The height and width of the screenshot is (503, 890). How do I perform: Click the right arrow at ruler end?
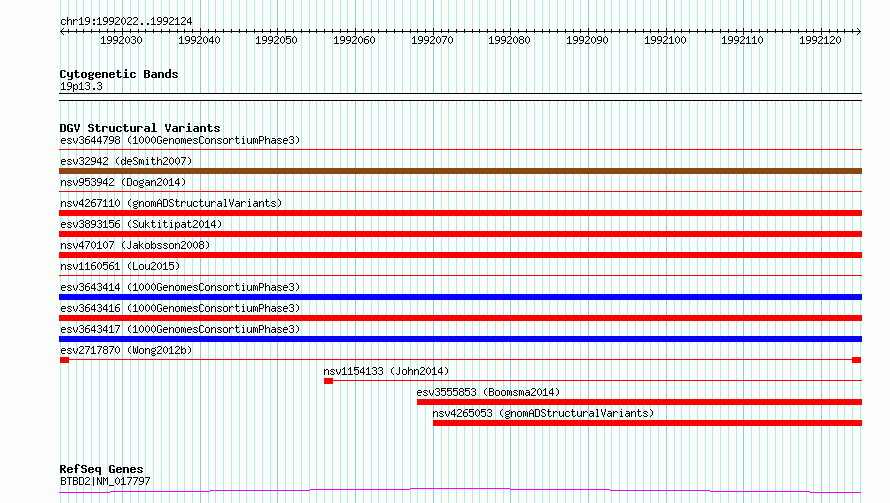pyautogui.click(x=859, y=31)
